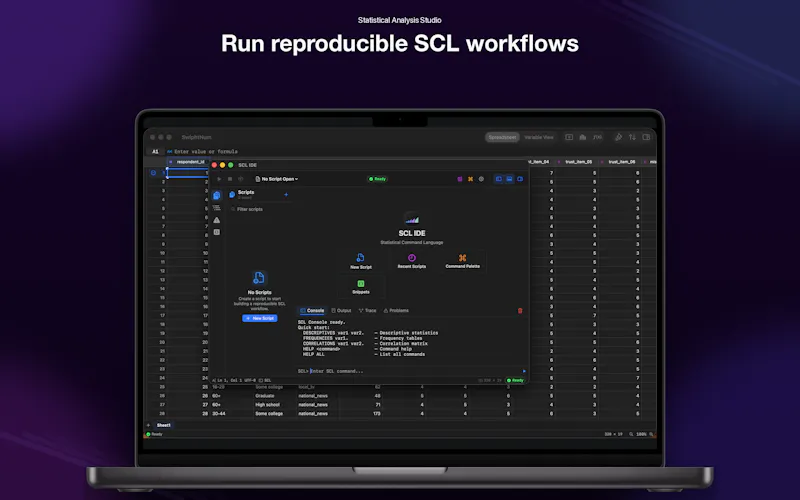This screenshot has width=800, height=500.
Task: Click the f(x) function icon in main toolbar
Action: [597, 137]
